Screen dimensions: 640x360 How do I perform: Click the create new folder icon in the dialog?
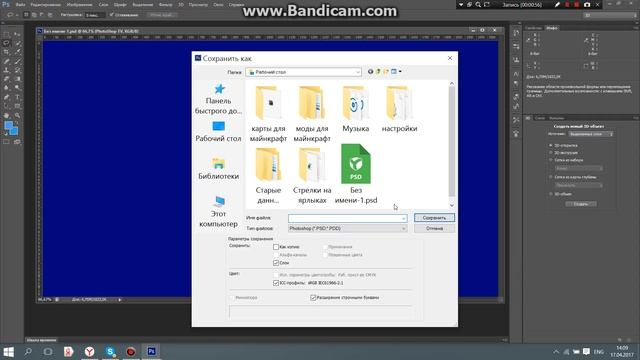(x=386, y=71)
